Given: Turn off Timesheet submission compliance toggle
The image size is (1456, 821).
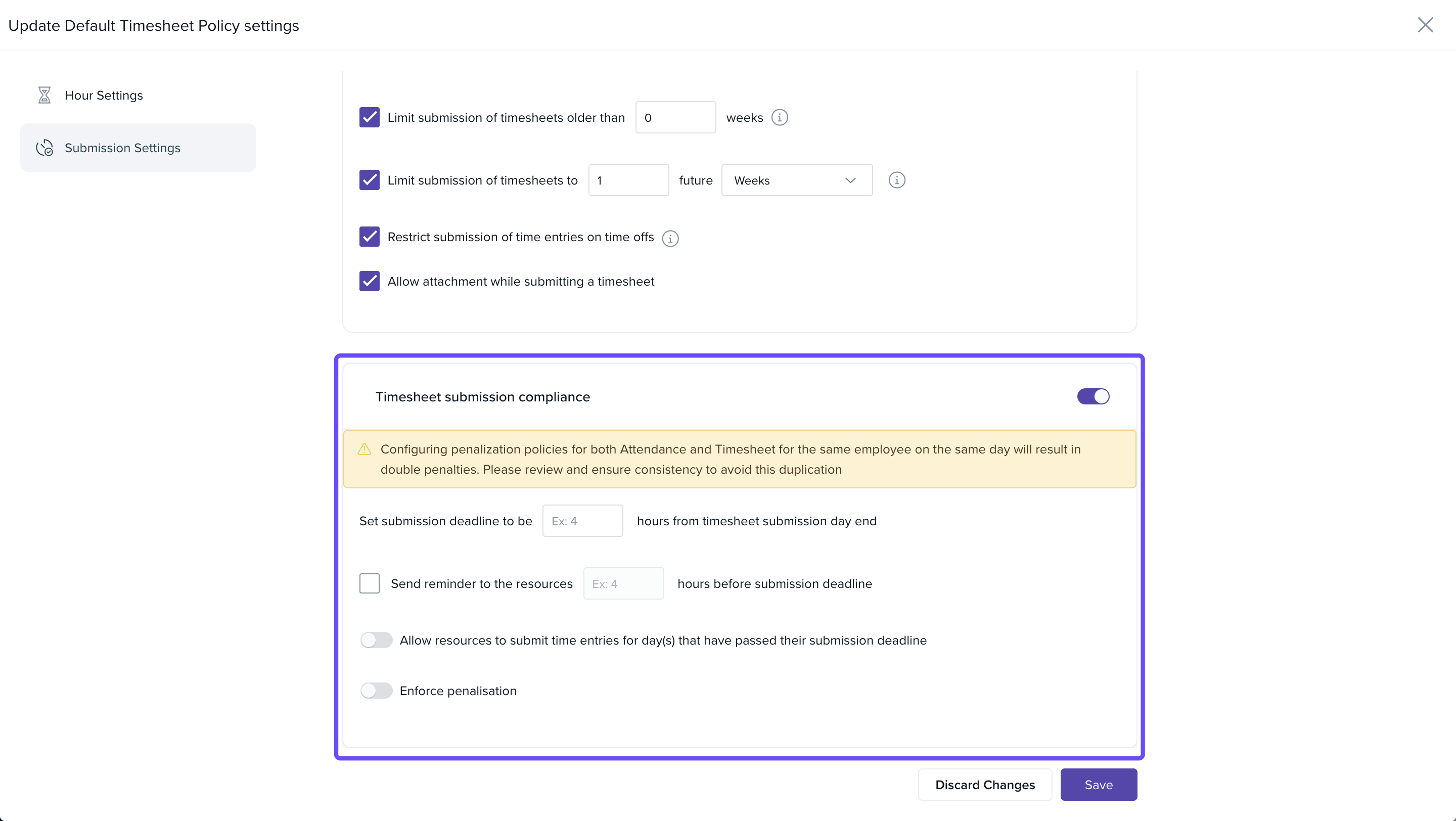Looking at the screenshot, I should pyautogui.click(x=1093, y=397).
